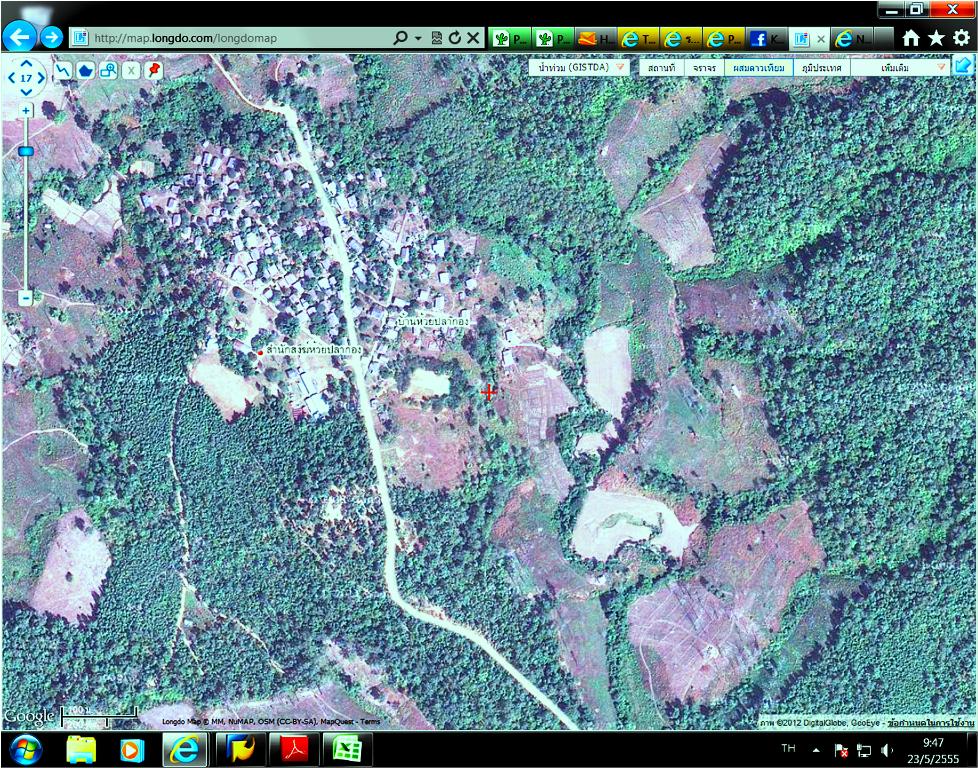Open the Terms link in map footer
This screenshot has width=978, height=768.
point(370,722)
